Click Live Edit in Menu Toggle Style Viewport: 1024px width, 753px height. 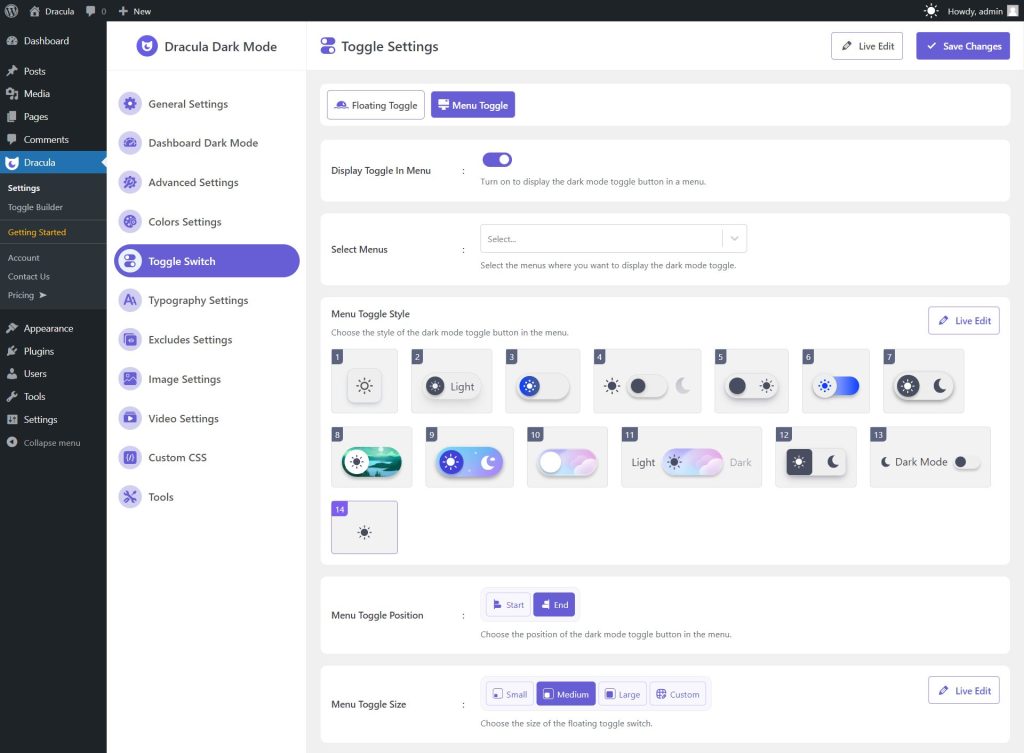click(x=963, y=321)
